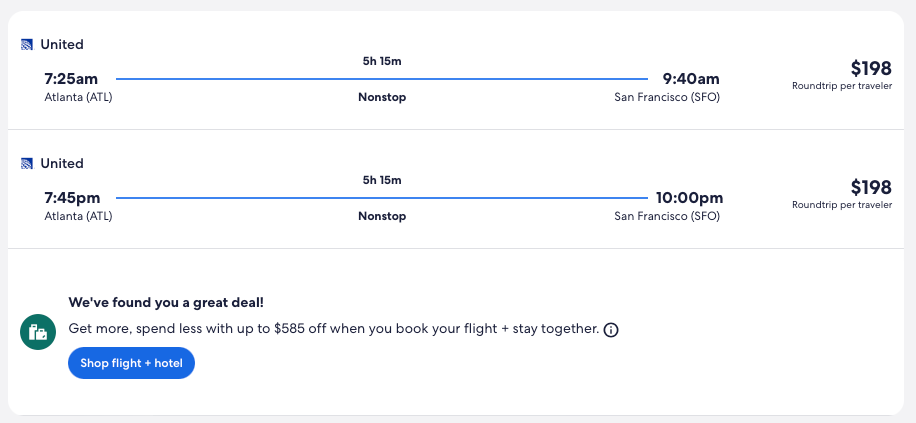916x423 pixels.
Task: Click 5h 15m duration of first flight
Action: pyautogui.click(x=382, y=62)
